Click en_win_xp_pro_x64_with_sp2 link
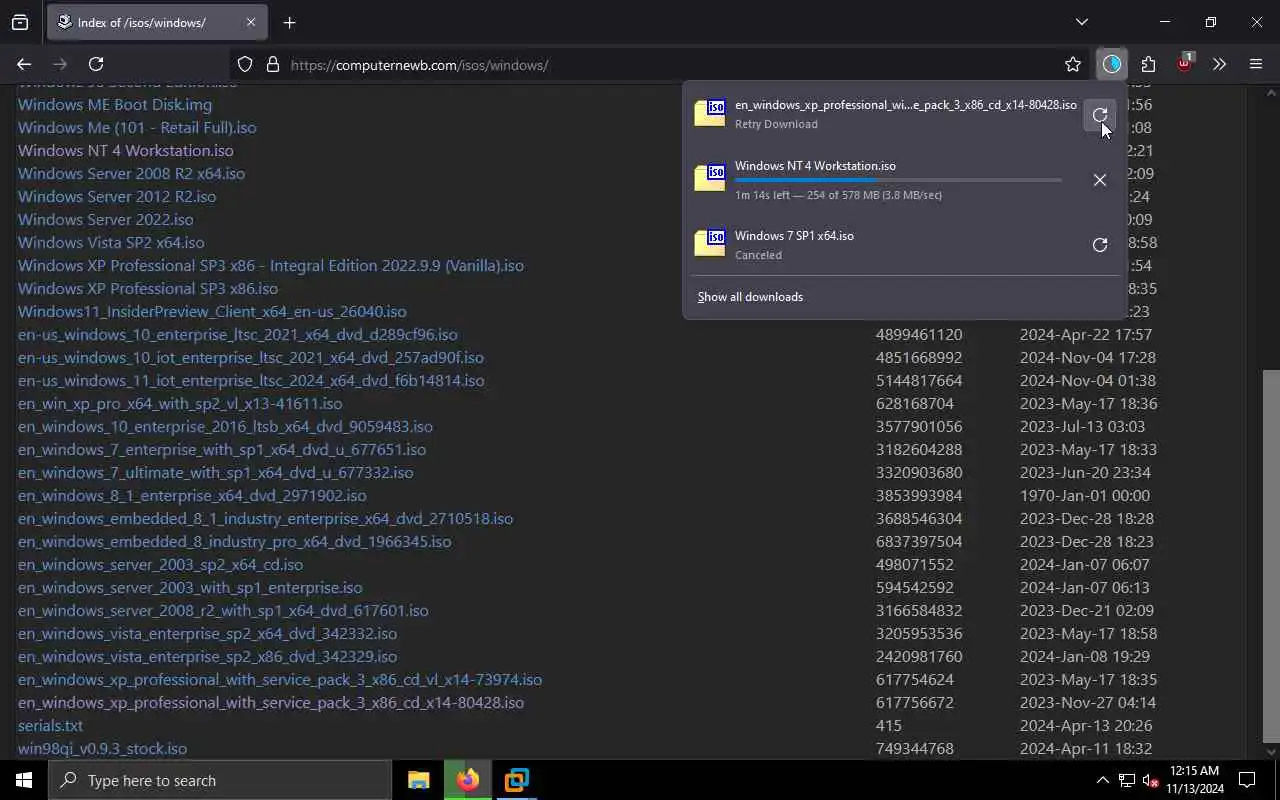The height and width of the screenshot is (800, 1280). pos(180,403)
